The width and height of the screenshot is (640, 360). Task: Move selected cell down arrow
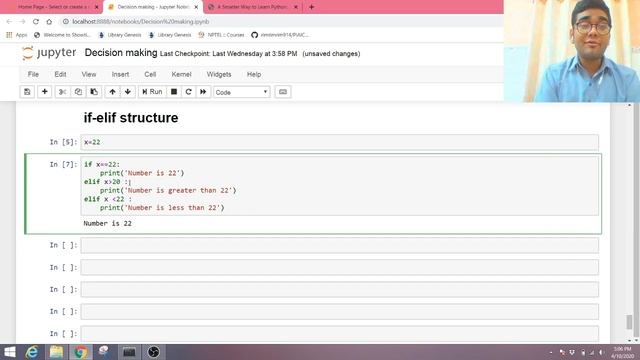click(x=128, y=92)
